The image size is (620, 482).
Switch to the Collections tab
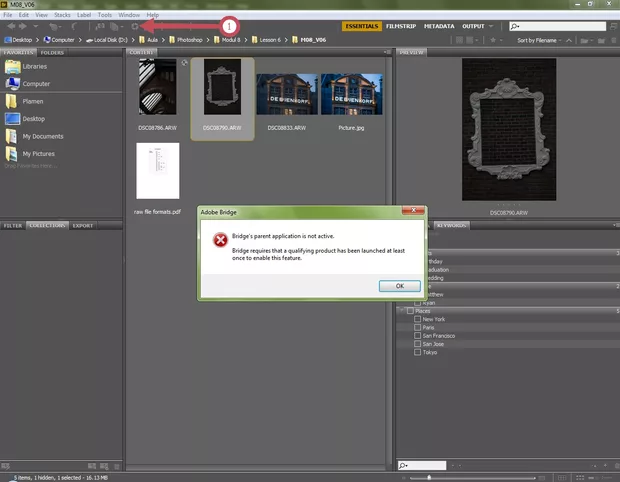pos(46,226)
